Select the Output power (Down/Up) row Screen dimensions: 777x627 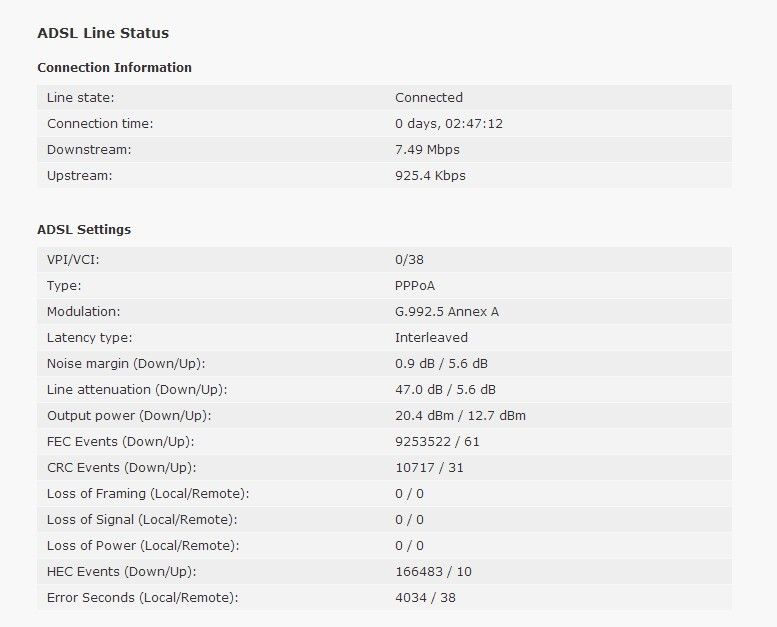[385, 415]
